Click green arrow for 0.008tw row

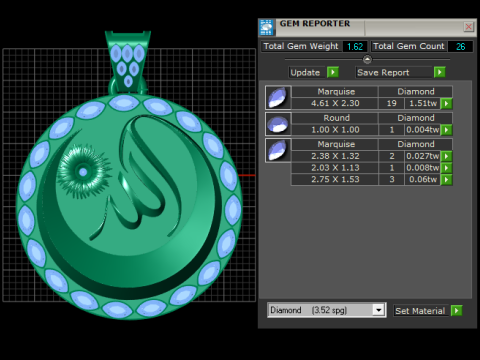click(446, 168)
